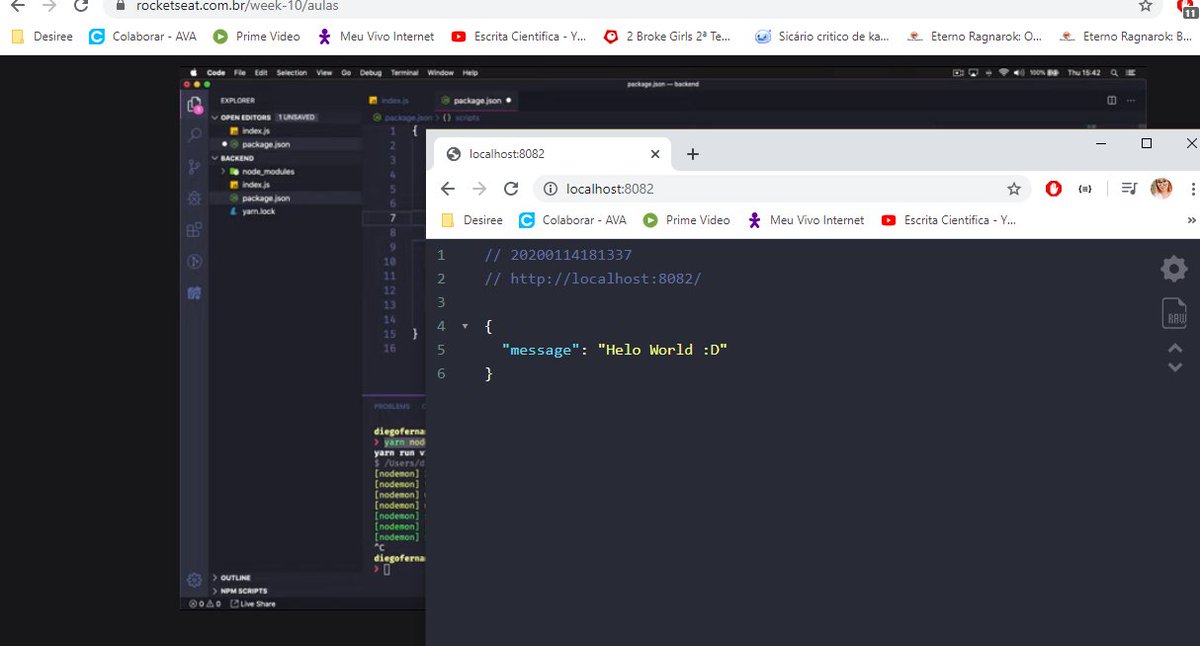This screenshot has width=1200, height=646.
Task: Open Meu Vivo Internet bookmark in front browser
Action: pos(805,220)
